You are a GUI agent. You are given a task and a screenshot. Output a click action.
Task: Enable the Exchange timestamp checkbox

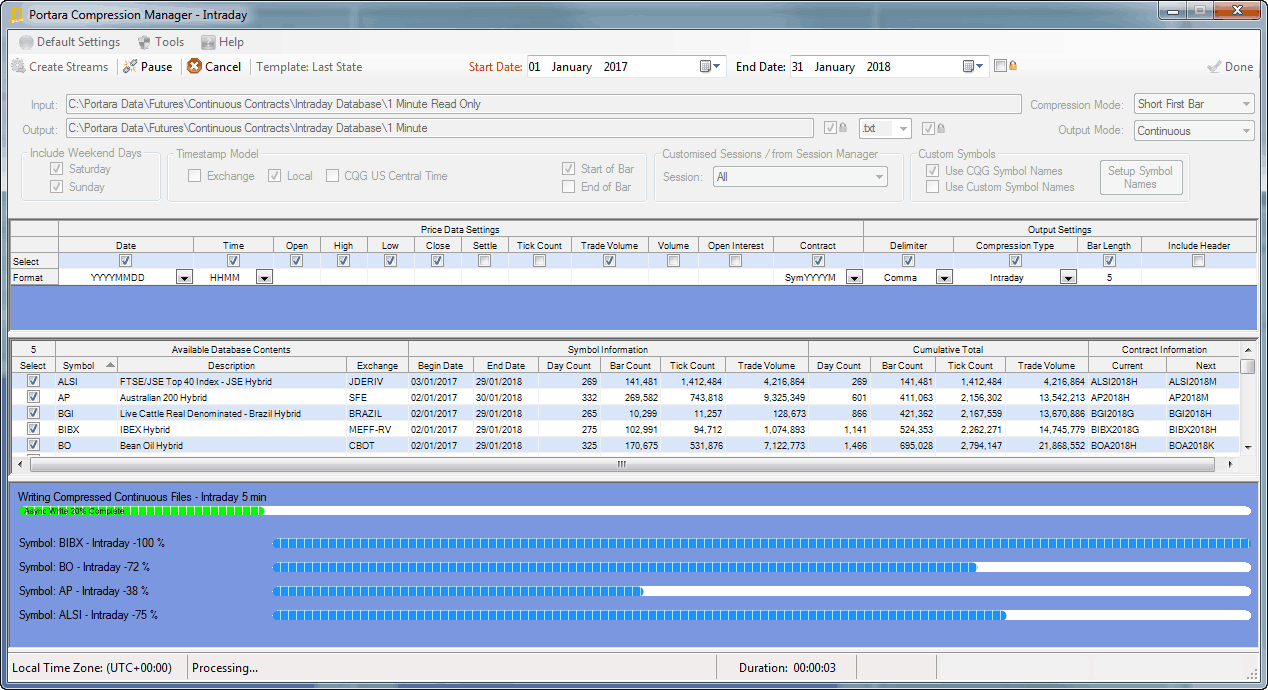(195, 176)
